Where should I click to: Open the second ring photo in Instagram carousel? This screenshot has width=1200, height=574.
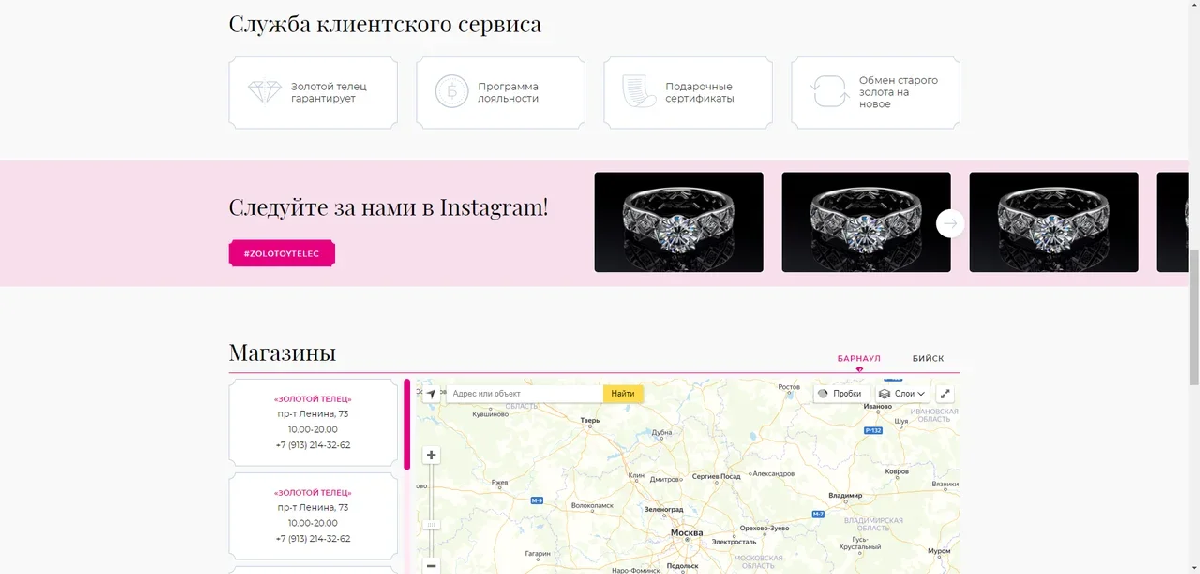pyautogui.click(x=866, y=222)
